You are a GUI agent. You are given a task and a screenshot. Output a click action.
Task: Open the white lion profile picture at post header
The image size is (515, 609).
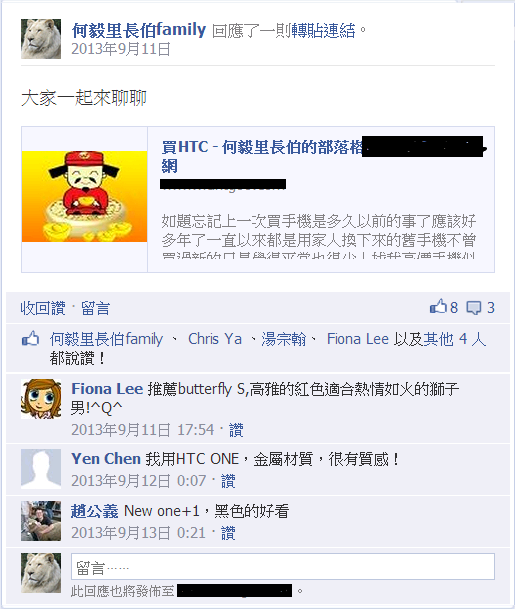(41, 39)
